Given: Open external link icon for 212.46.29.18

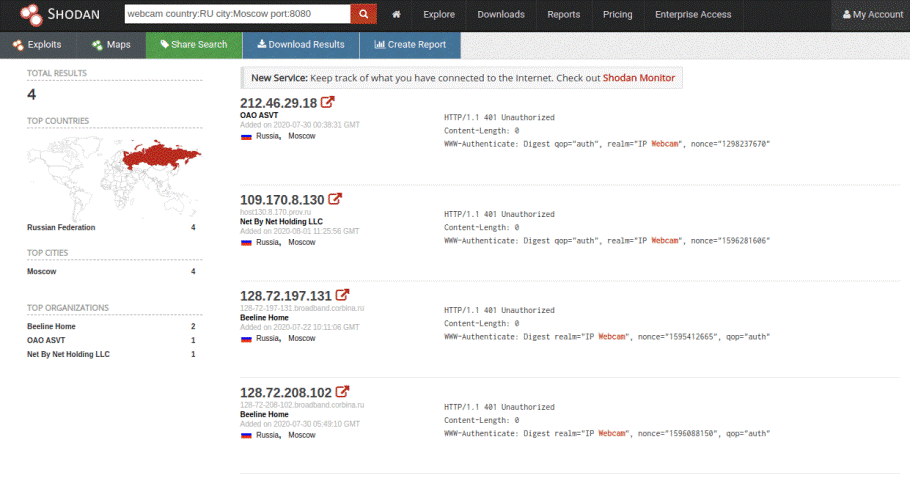Looking at the screenshot, I should (328, 102).
